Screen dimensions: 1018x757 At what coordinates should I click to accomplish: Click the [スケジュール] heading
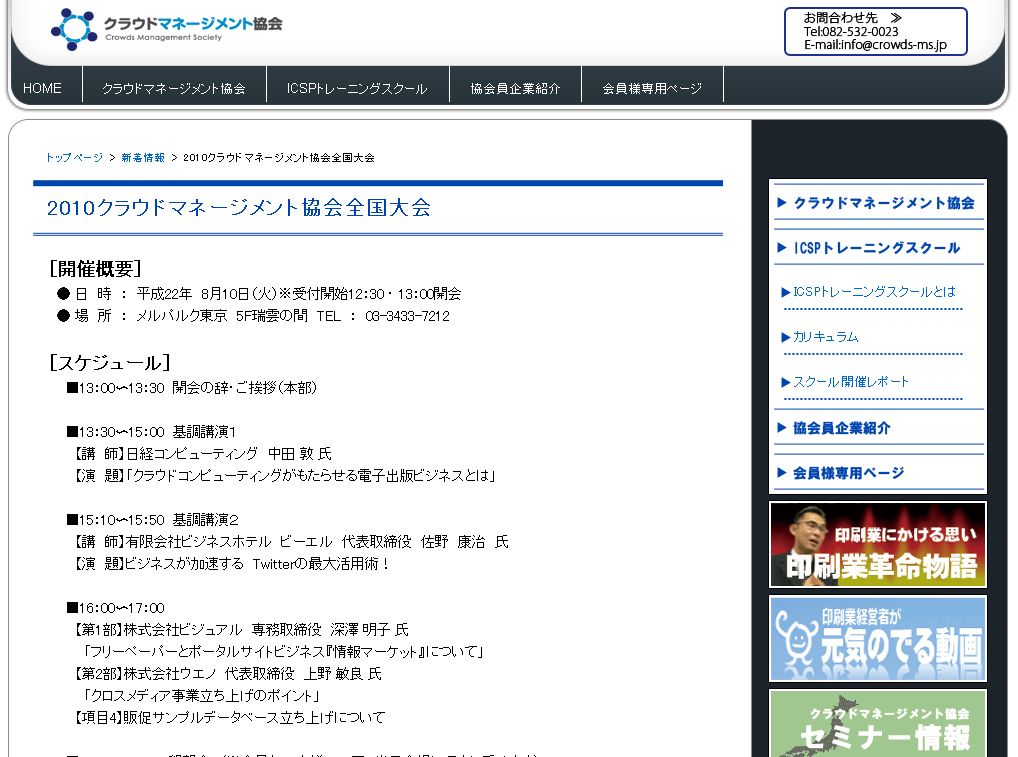click(110, 362)
